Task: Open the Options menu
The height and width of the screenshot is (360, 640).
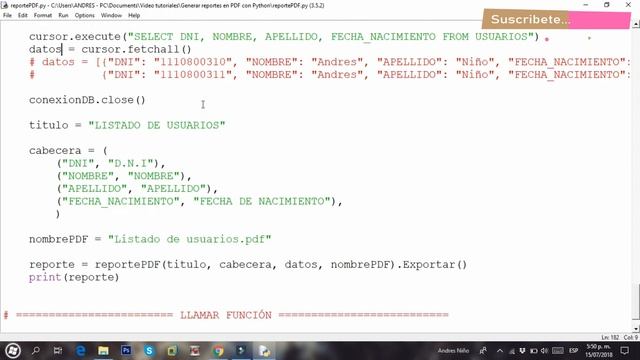Action: tap(84, 15)
